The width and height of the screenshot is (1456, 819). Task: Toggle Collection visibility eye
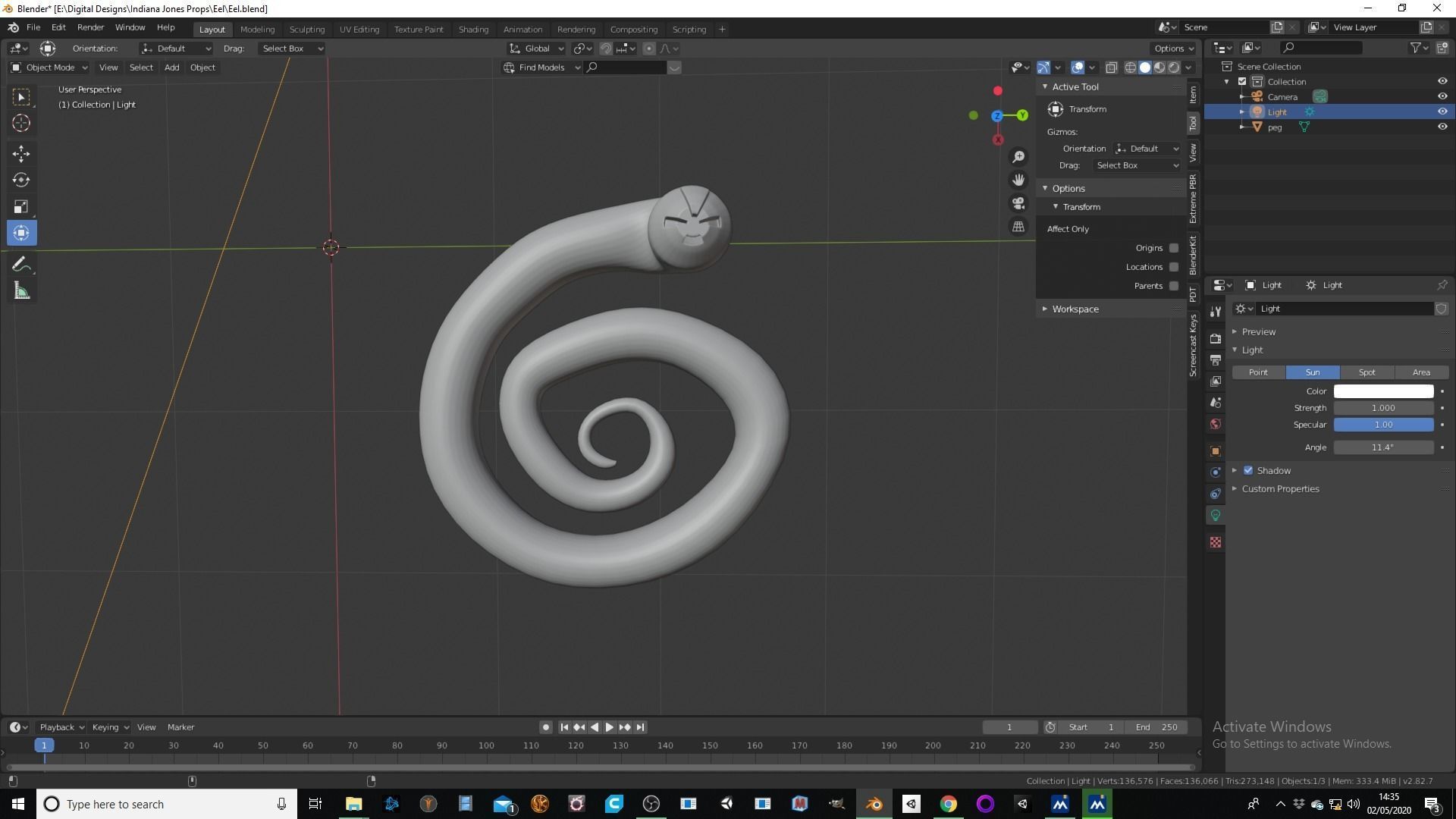coord(1442,81)
